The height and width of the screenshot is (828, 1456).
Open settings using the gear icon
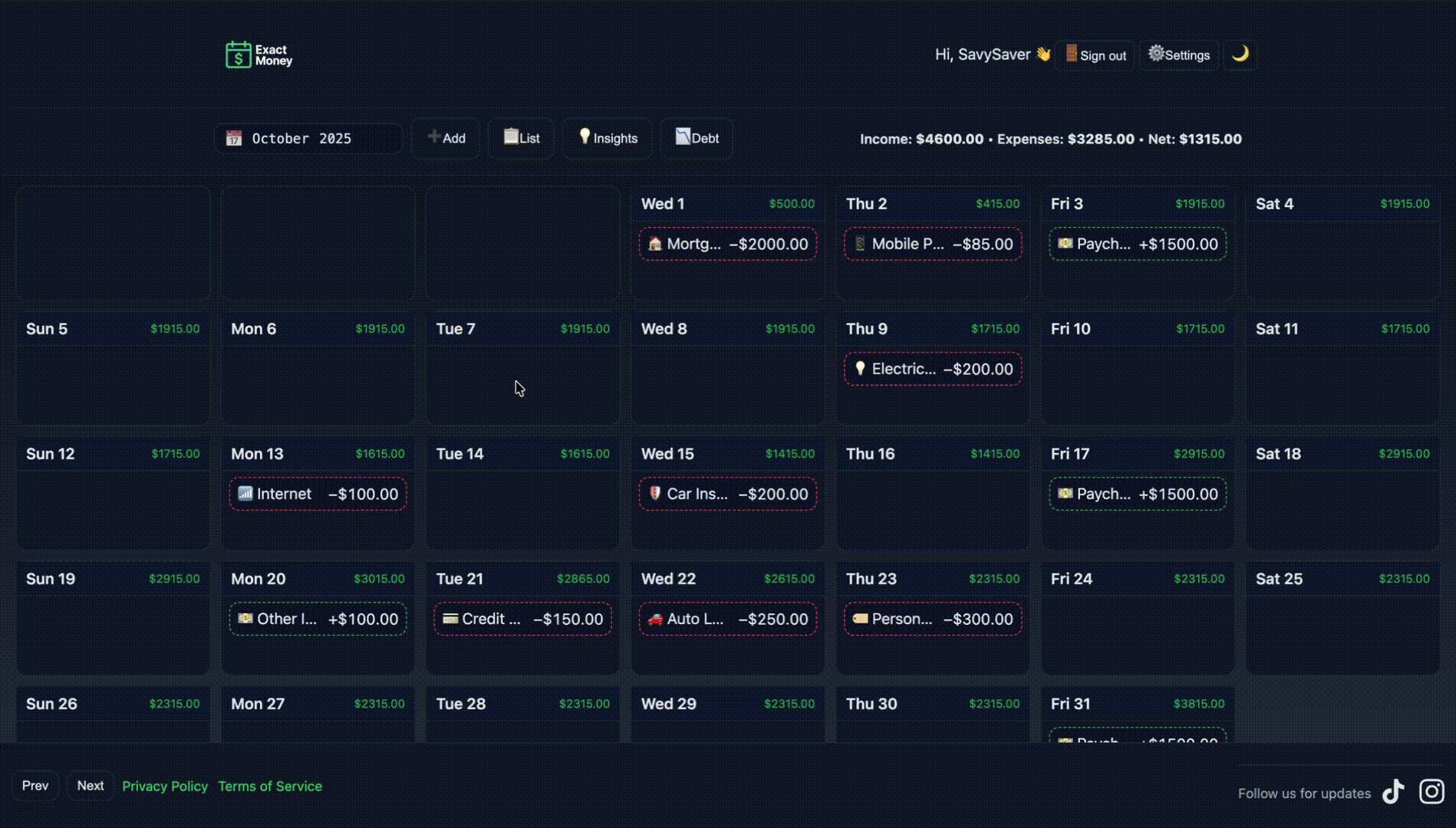click(1179, 54)
